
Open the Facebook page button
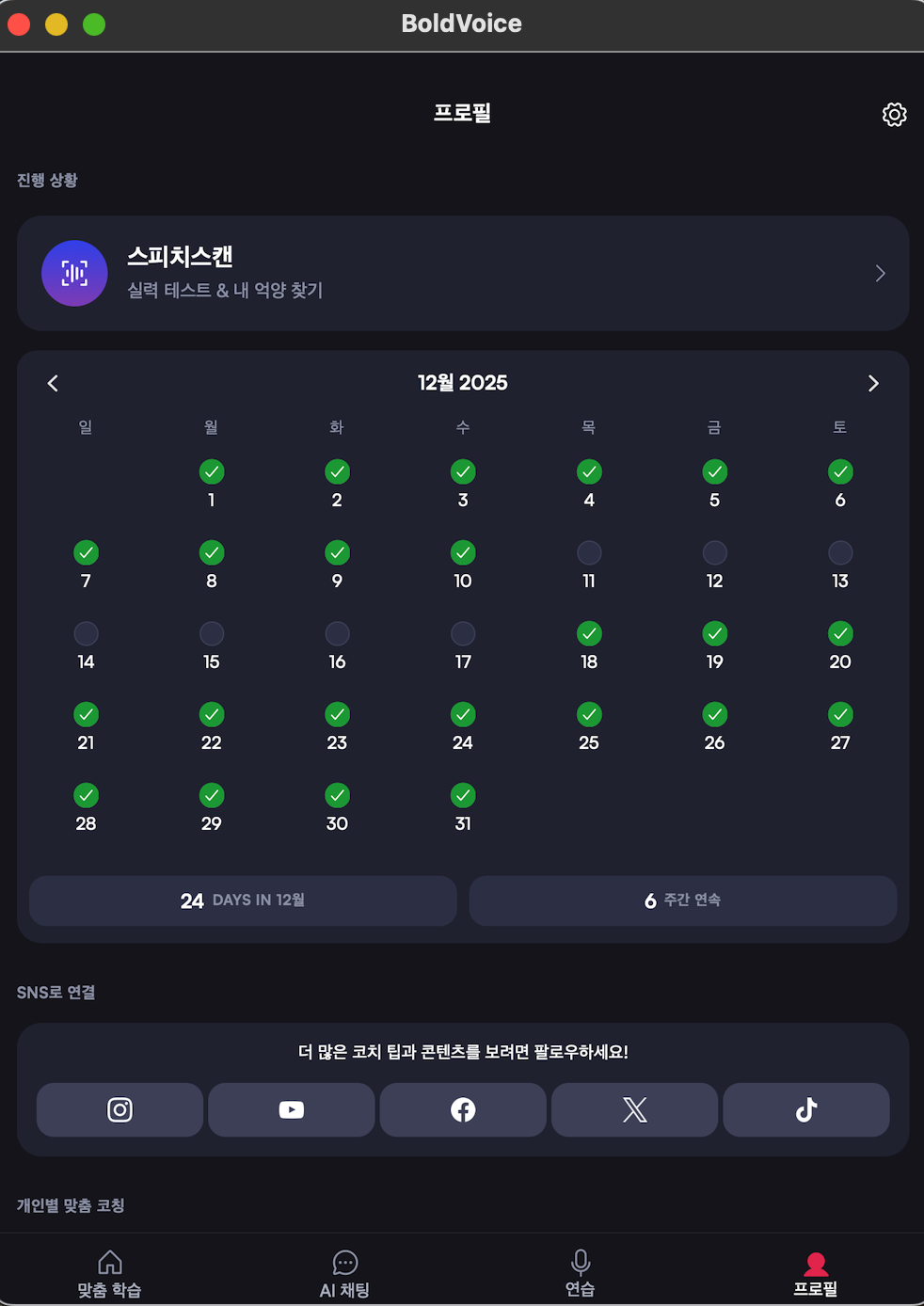tap(463, 1109)
